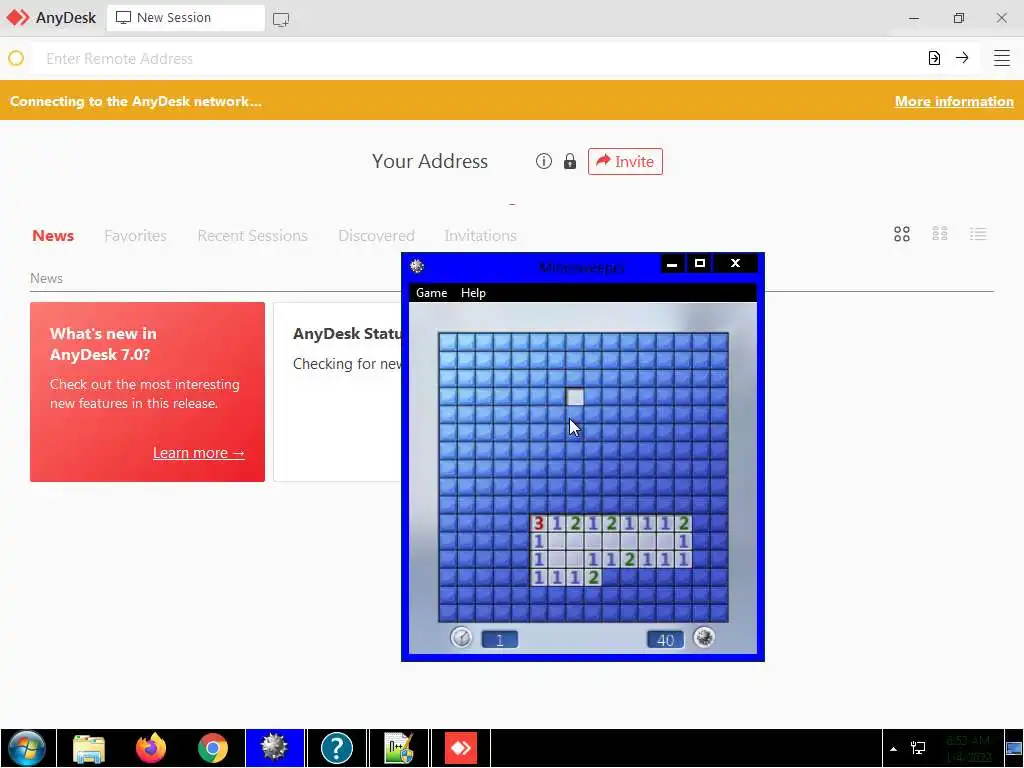The width and height of the screenshot is (1024, 768).
Task: Click the Invite button
Action: 625,161
